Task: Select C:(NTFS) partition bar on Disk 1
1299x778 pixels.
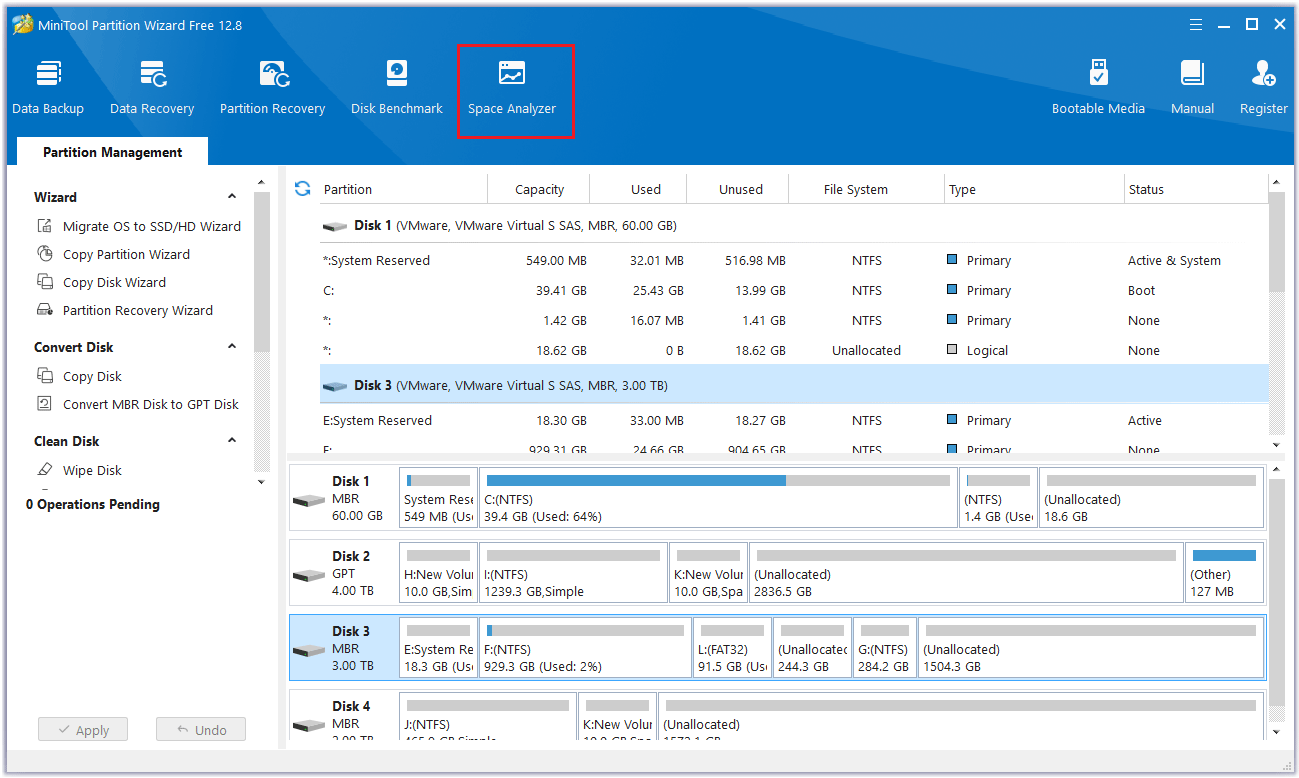Action: (718, 498)
